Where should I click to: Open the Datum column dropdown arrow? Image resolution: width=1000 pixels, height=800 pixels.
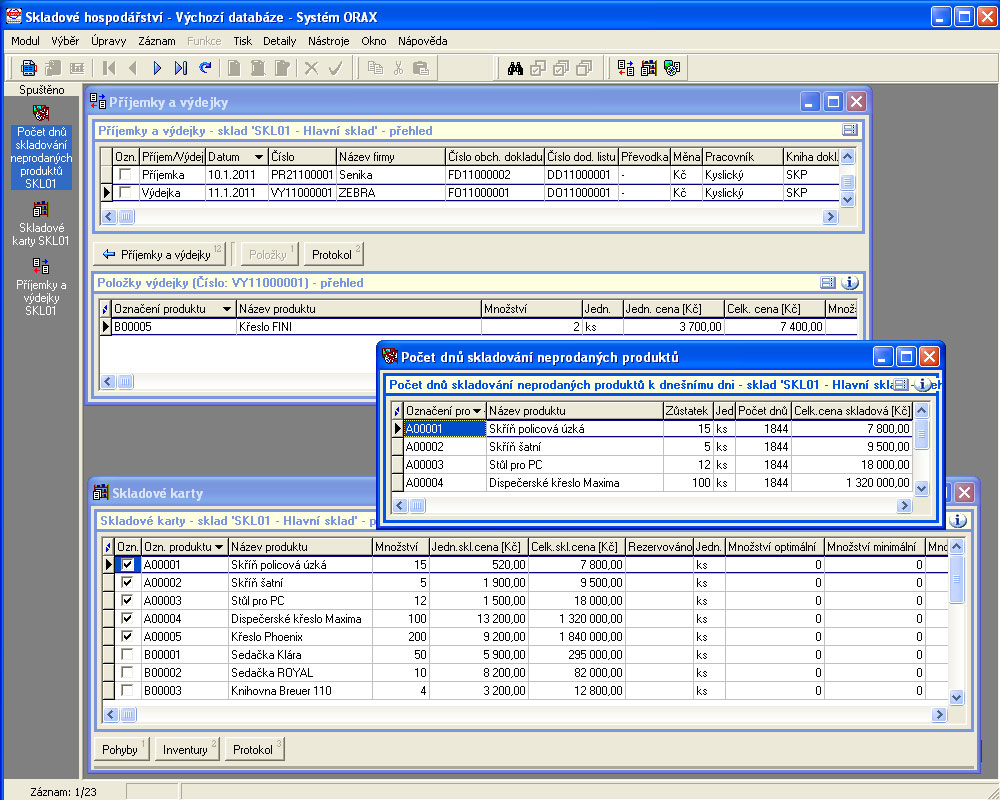point(258,157)
